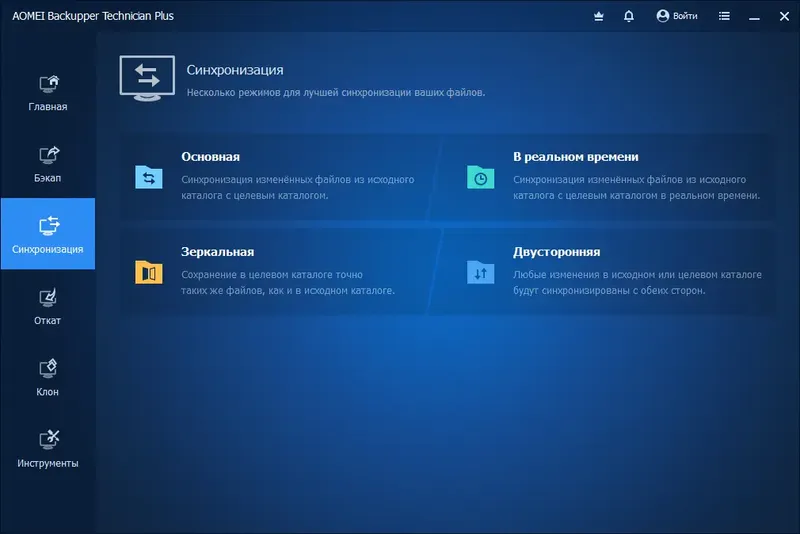This screenshot has width=800, height=534.
Task: Choose the Двусторонняя sync mode title
Action: (x=557, y=252)
